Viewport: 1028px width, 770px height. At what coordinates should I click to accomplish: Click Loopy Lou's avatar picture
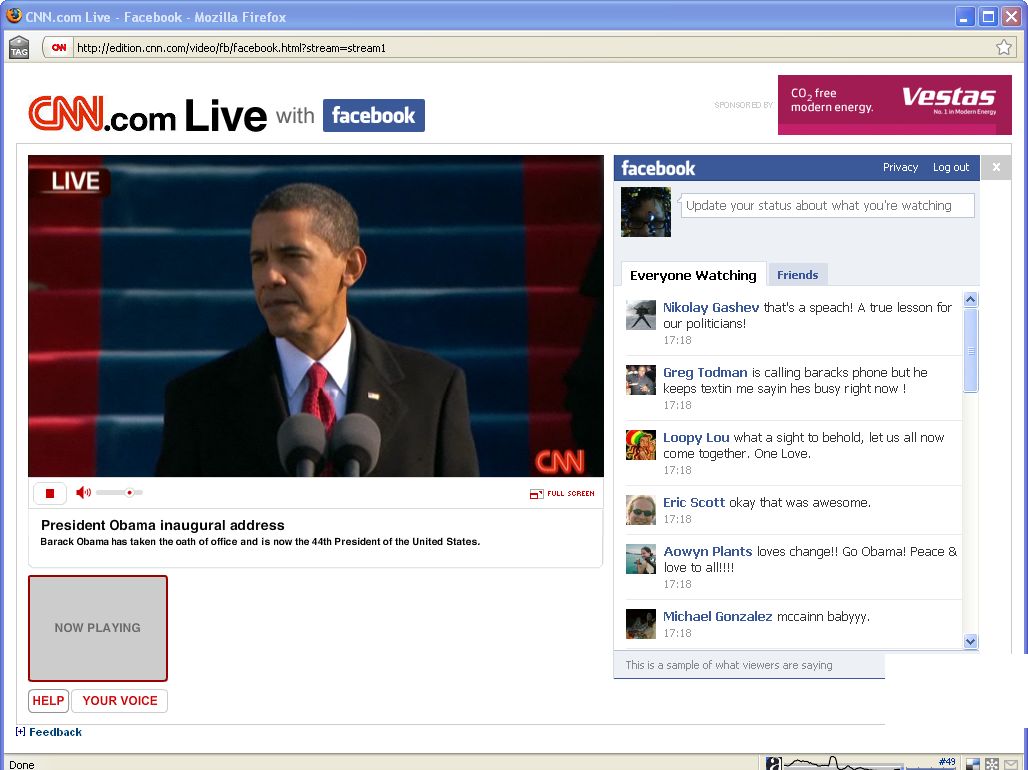pyautogui.click(x=641, y=445)
